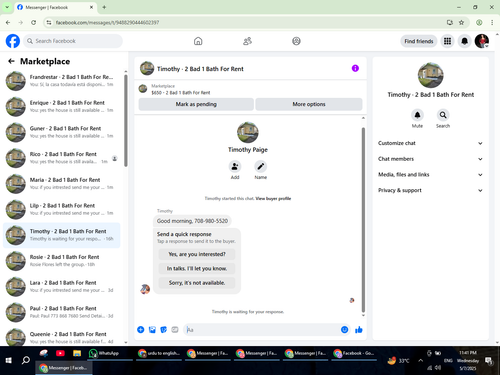Bookmark this page with the star icon
Viewport: 500px width, 375px height.
point(461,22)
